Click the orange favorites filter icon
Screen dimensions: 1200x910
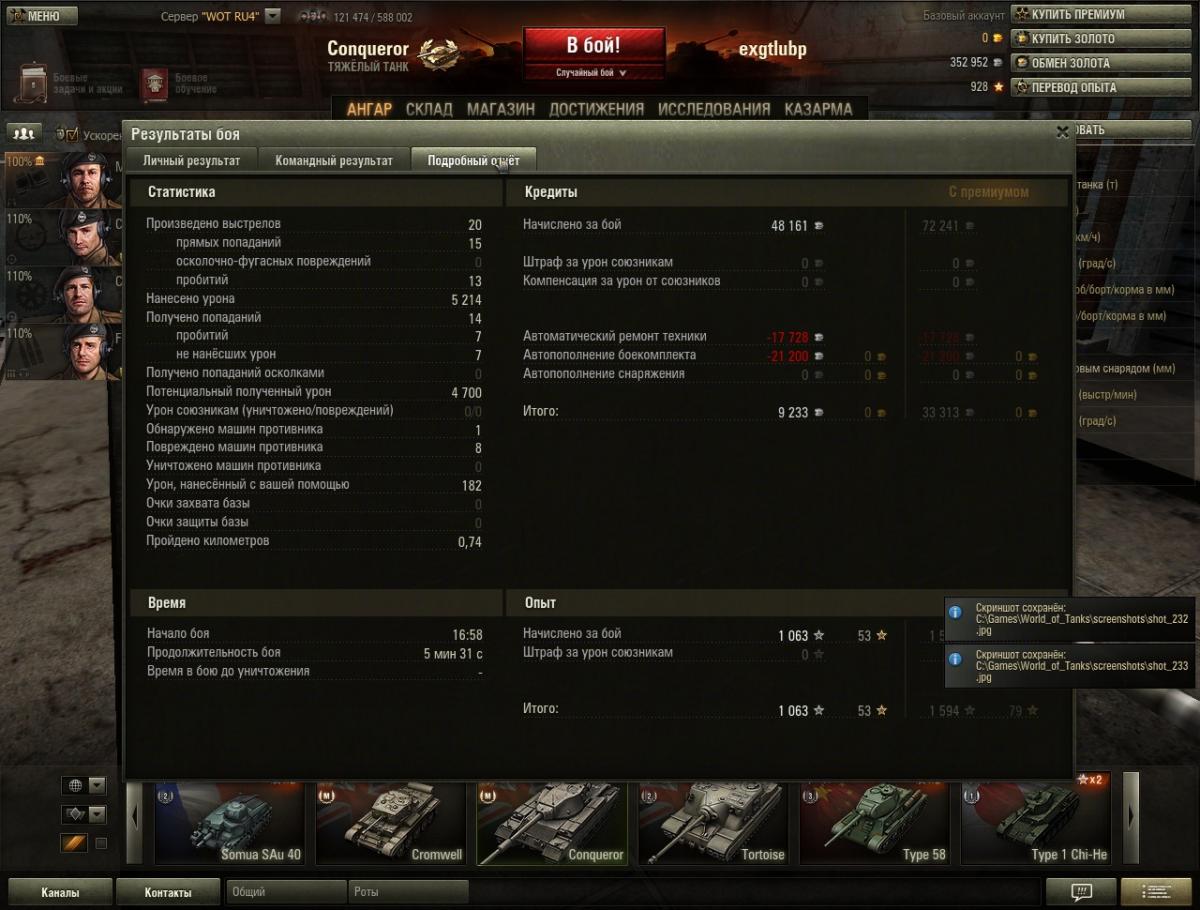click(75, 843)
